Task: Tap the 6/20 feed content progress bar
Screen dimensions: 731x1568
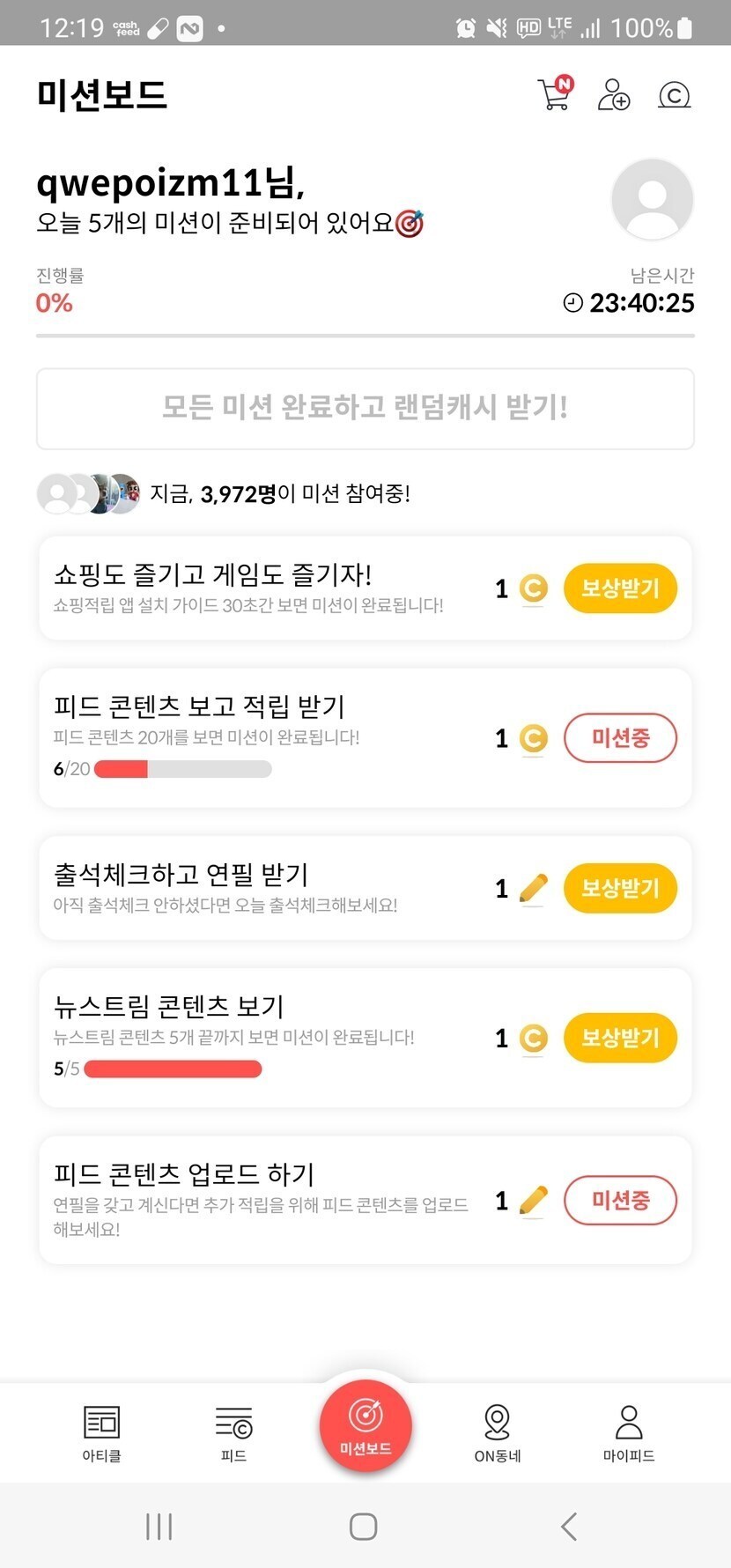Action: 182,769
